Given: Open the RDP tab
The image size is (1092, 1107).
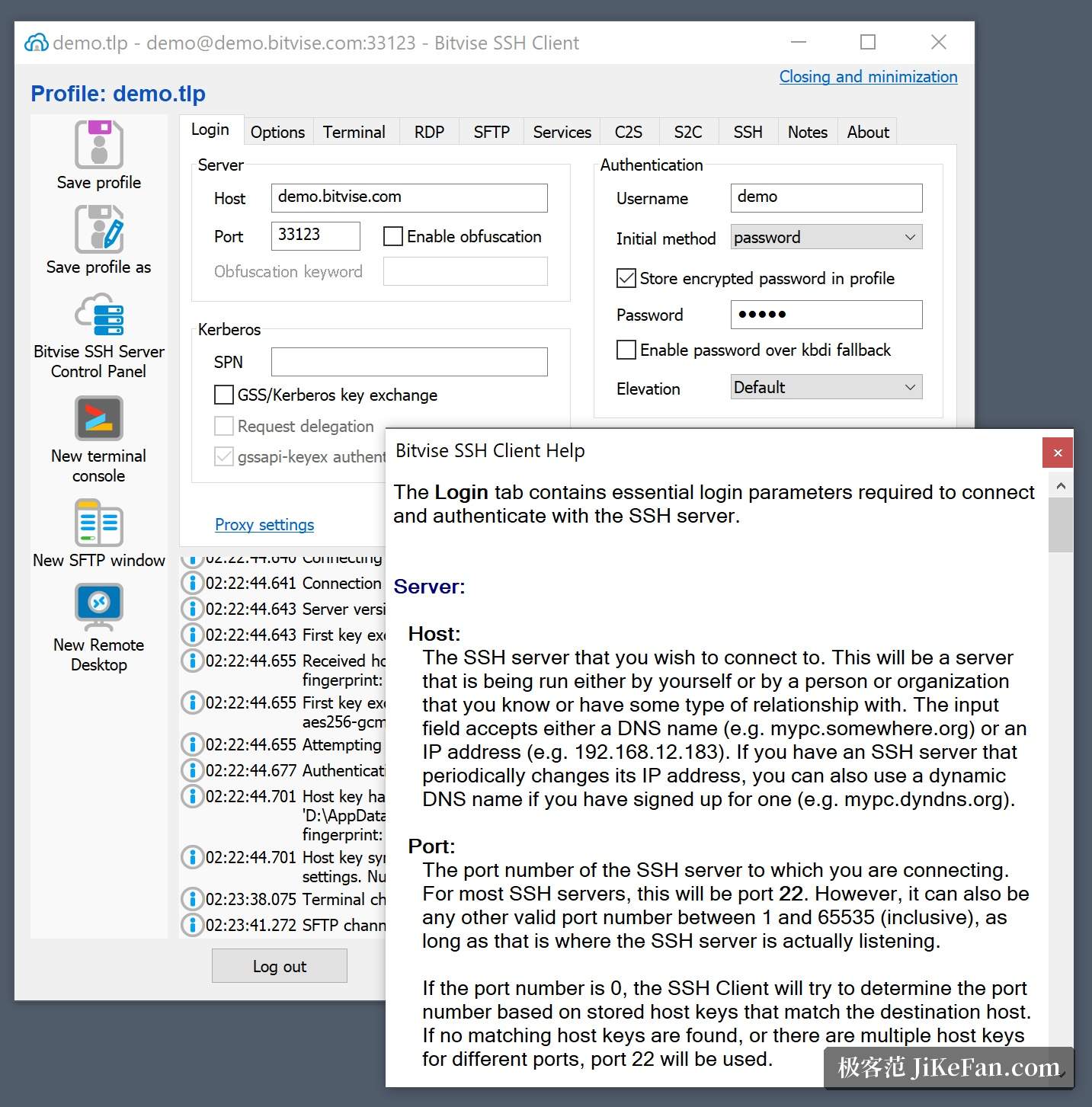Looking at the screenshot, I should 429,132.
